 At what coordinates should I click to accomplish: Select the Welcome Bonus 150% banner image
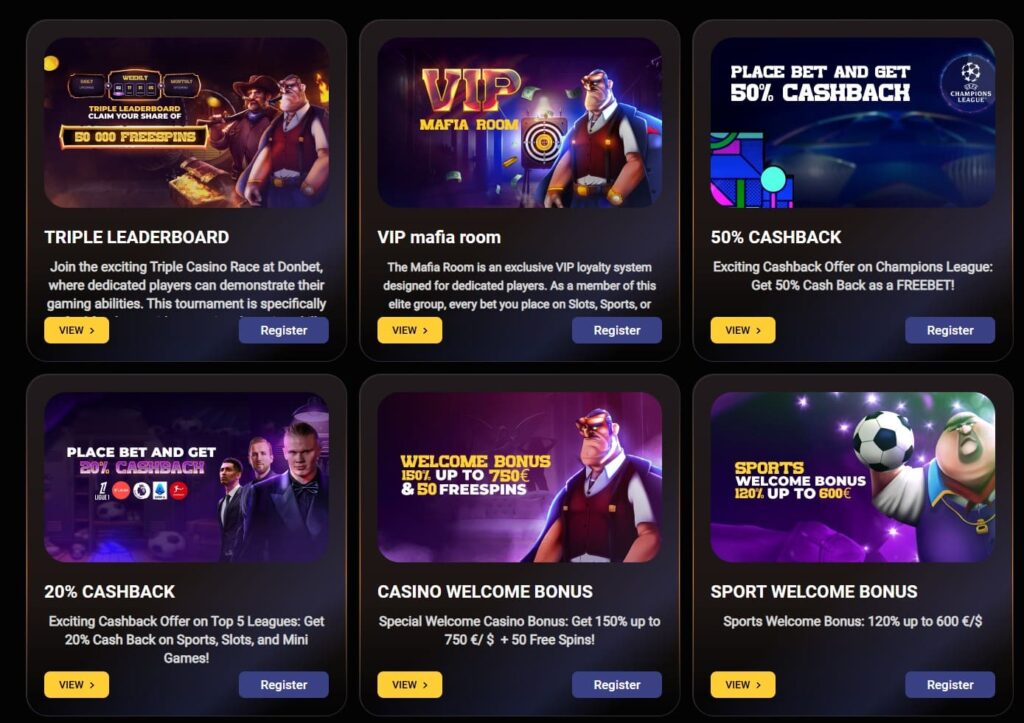[519, 477]
